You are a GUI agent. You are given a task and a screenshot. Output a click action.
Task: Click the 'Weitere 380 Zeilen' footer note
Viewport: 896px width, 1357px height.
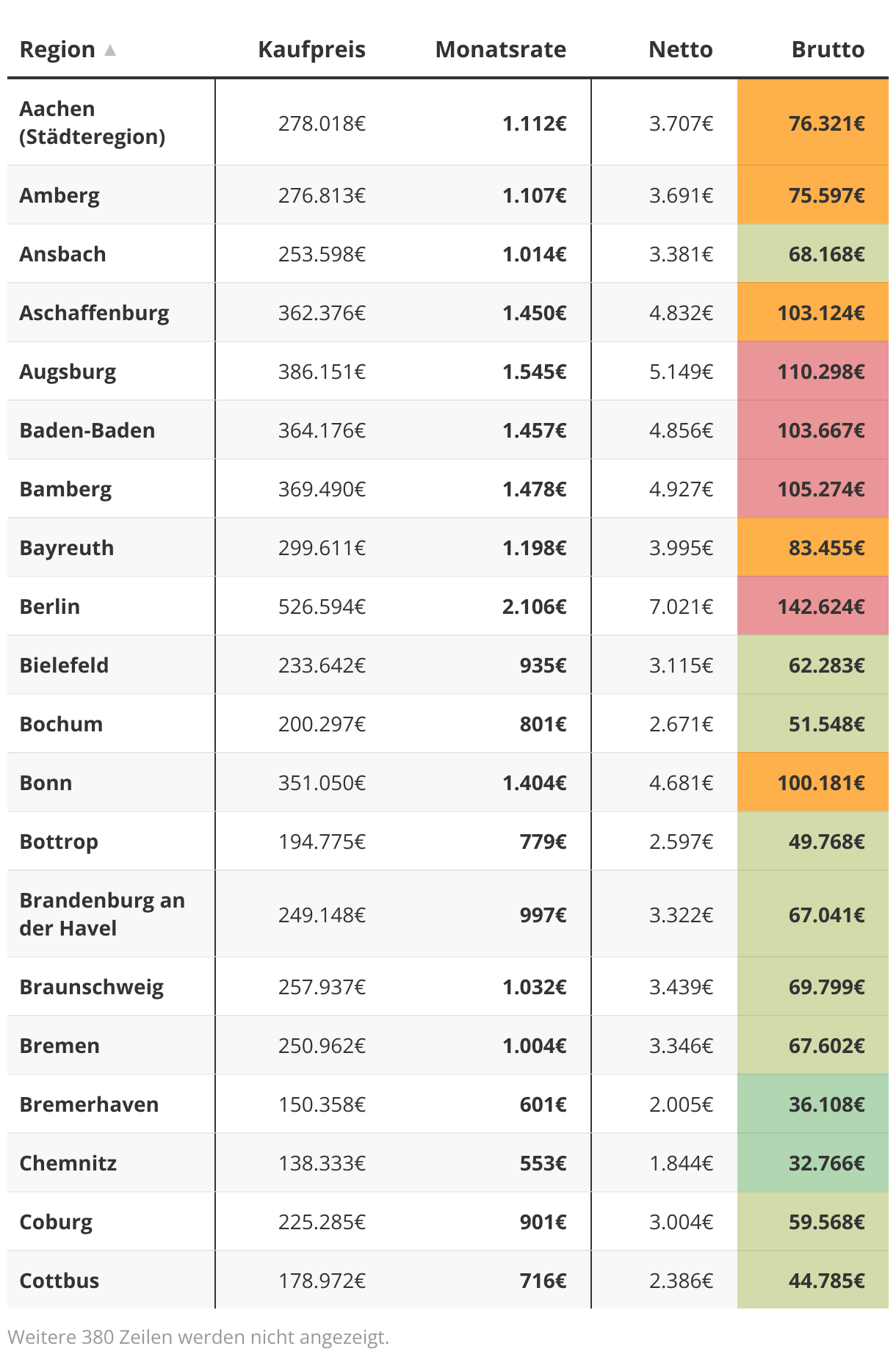click(x=198, y=1337)
